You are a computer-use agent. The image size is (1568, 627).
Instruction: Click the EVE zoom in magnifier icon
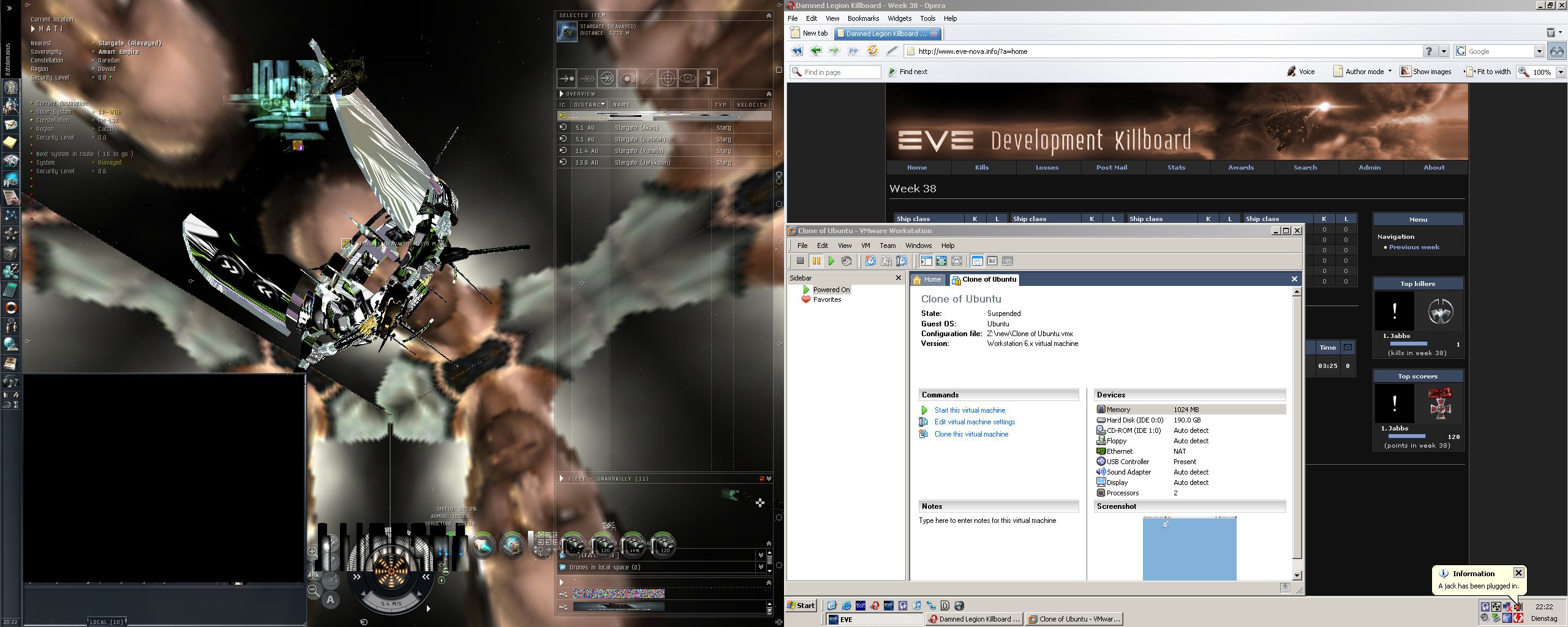click(312, 552)
